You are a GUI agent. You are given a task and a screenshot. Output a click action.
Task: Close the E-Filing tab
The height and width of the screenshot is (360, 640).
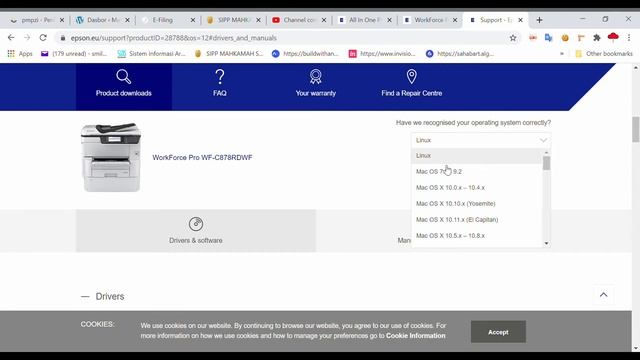coord(193,20)
